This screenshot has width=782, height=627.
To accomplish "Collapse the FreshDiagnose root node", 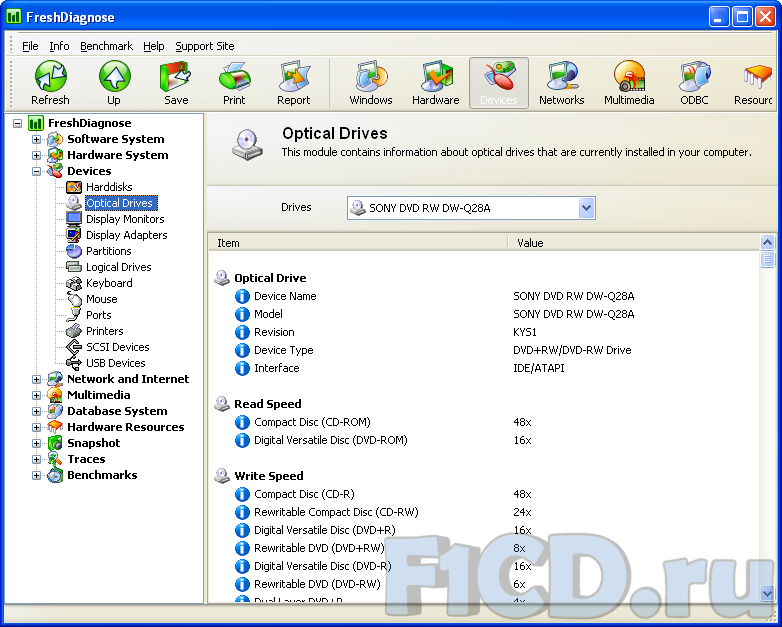I will click(x=17, y=123).
